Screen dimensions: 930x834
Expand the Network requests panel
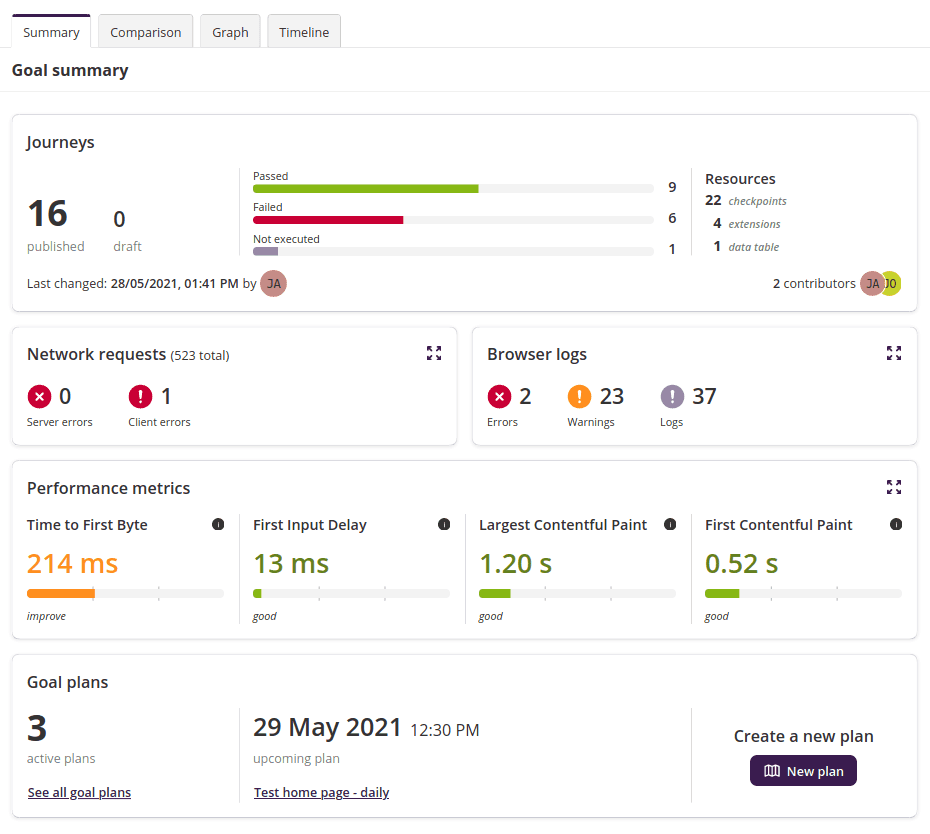pos(434,353)
